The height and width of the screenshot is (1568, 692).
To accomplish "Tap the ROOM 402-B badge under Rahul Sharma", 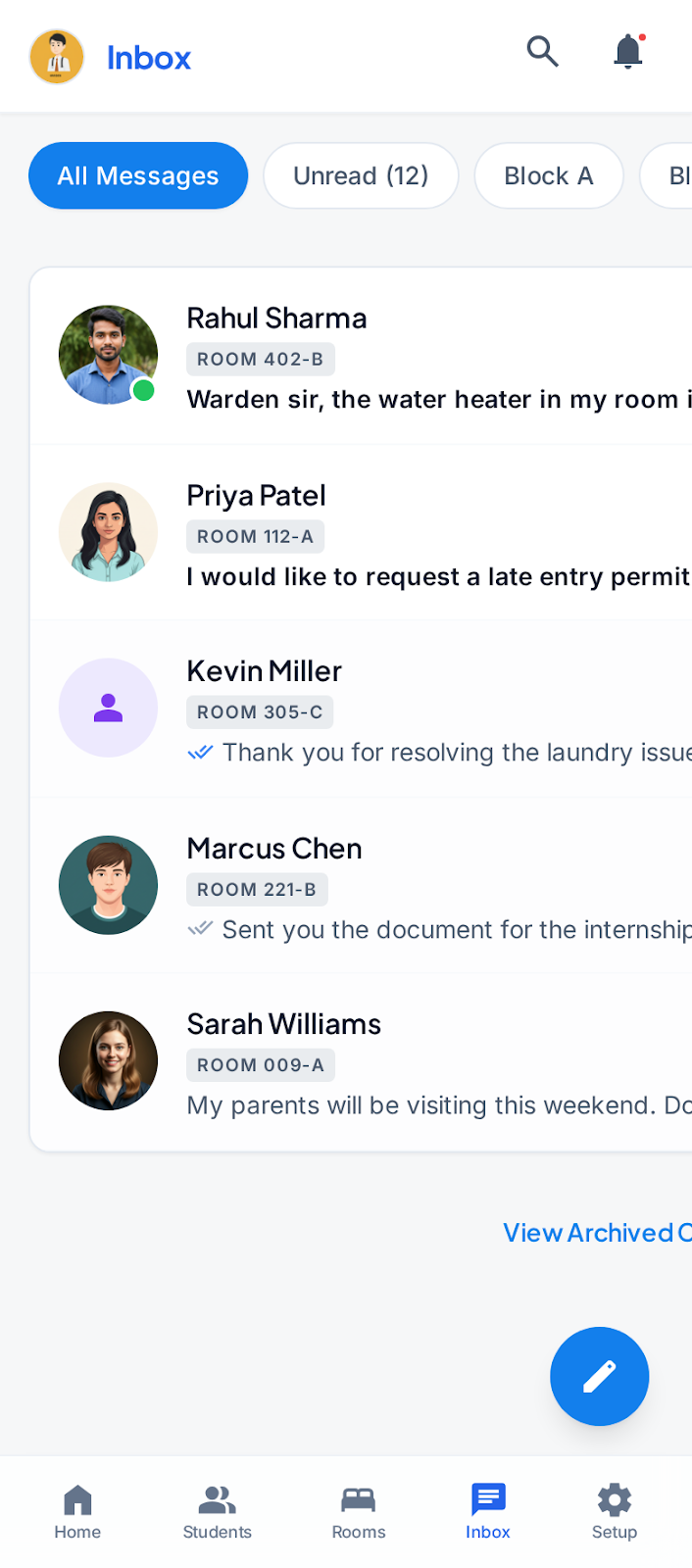I will [x=260, y=359].
